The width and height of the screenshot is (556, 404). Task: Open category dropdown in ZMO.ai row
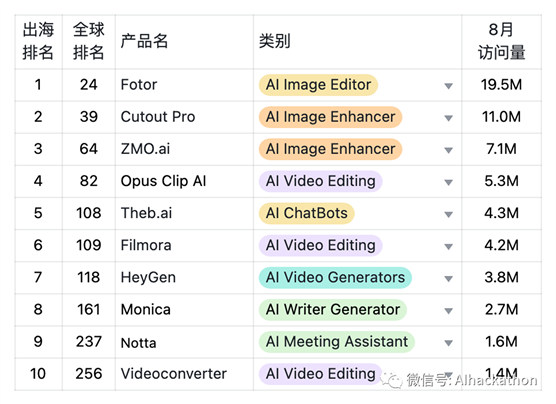[449, 150]
